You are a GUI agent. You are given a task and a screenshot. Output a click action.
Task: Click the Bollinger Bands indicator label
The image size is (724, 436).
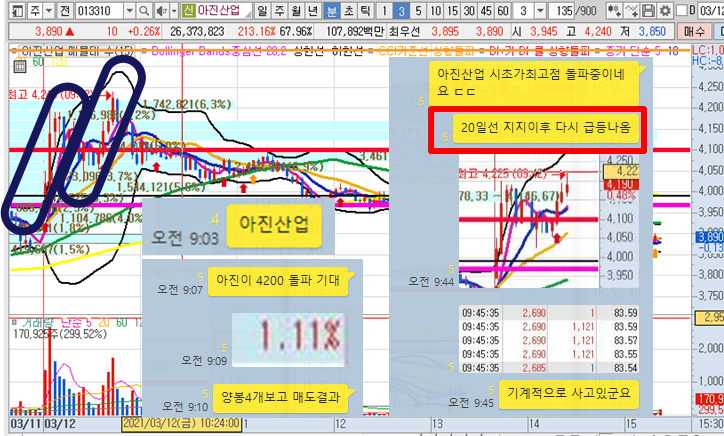(x=219, y=51)
